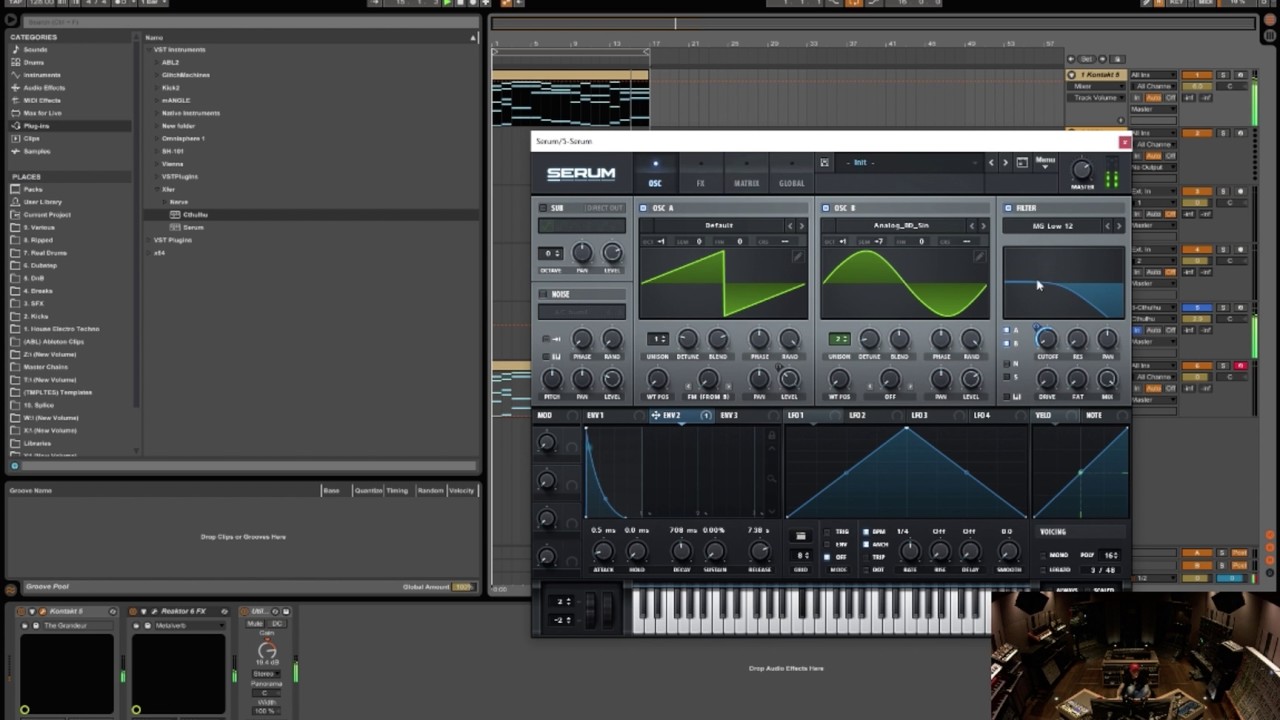Image resolution: width=1280 pixels, height=720 pixels.
Task: Click the OSC A UNISON value box
Action: [x=658, y=339]
